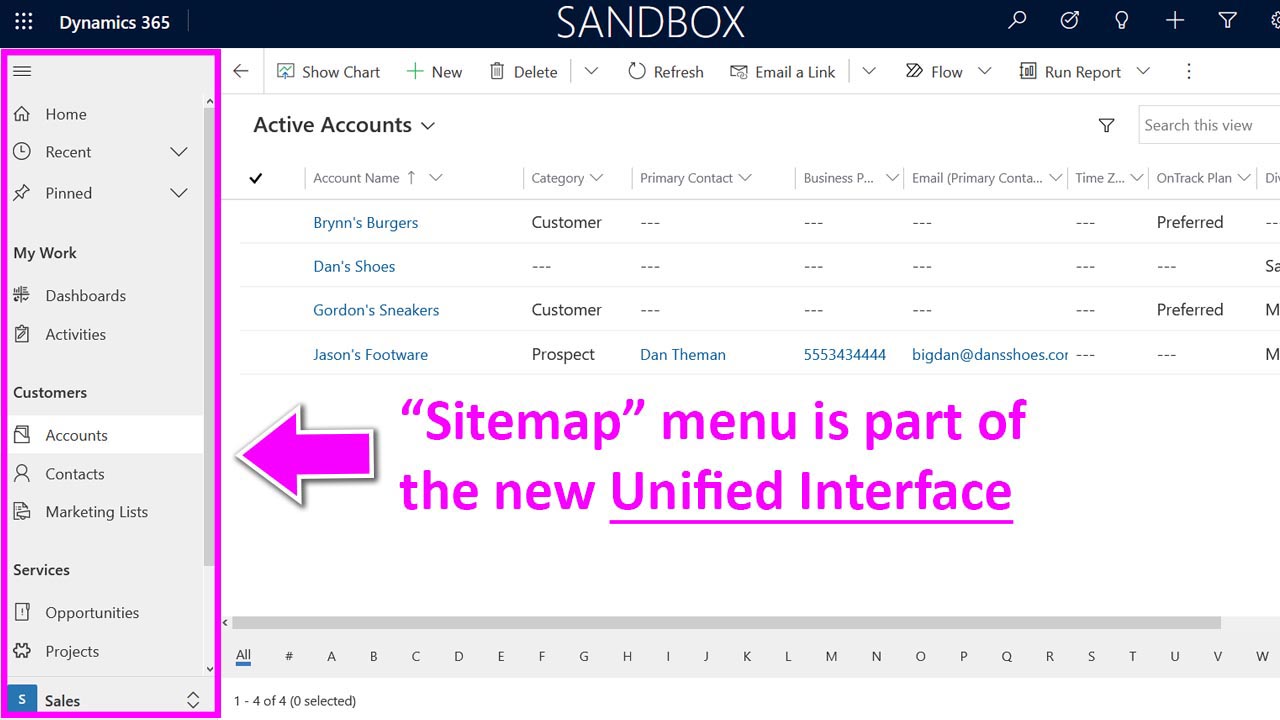This screenshot has height=720, width=1280.
Task: Click phone number 5553434444
Action: click(845, 354)
